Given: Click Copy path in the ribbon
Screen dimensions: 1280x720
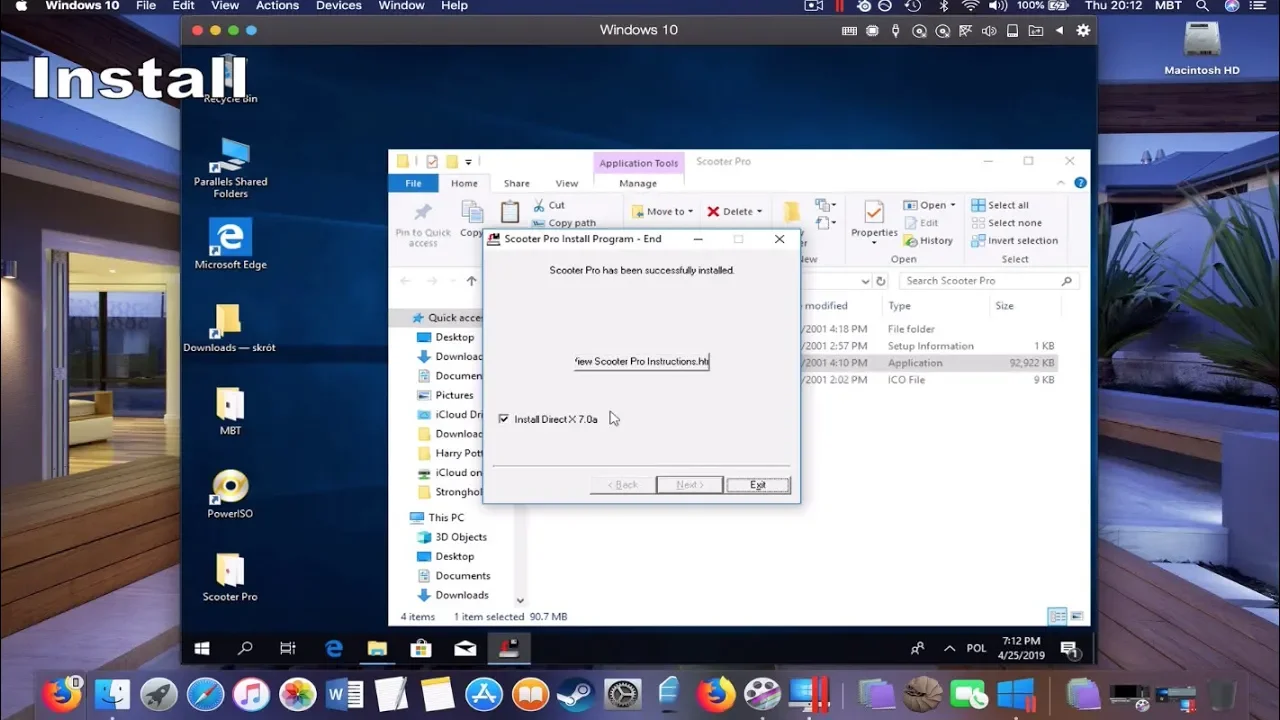Looking at the screenshot, I should [564, 223].
